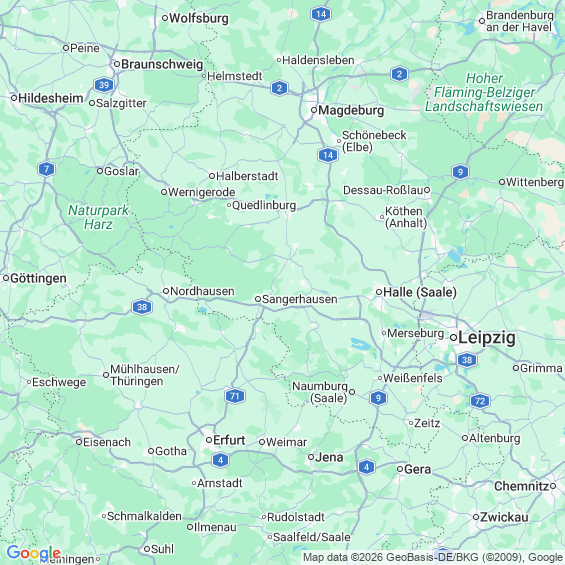This screenshot has width=565, height=565.
Task: Open the Google logo link
Action: click(34, 553)
